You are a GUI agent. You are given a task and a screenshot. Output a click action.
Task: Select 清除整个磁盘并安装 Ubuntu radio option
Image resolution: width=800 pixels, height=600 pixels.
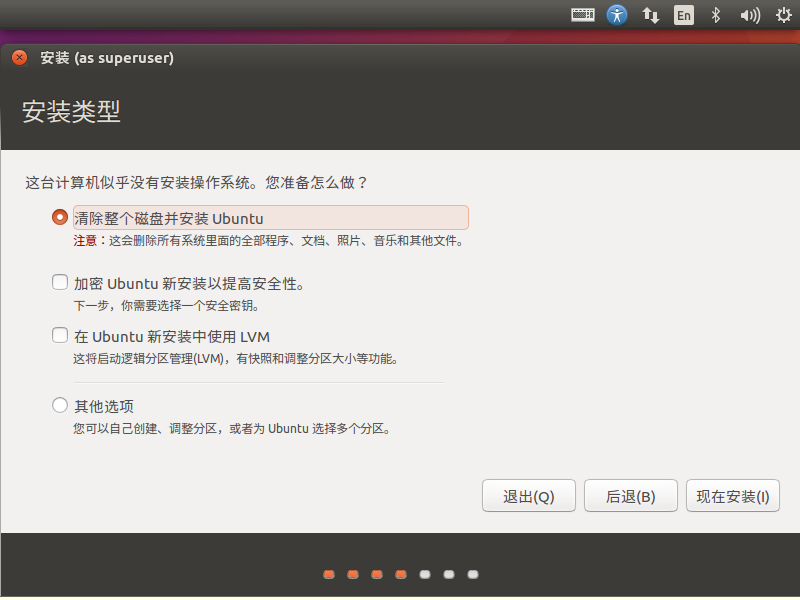click(60, 217)
